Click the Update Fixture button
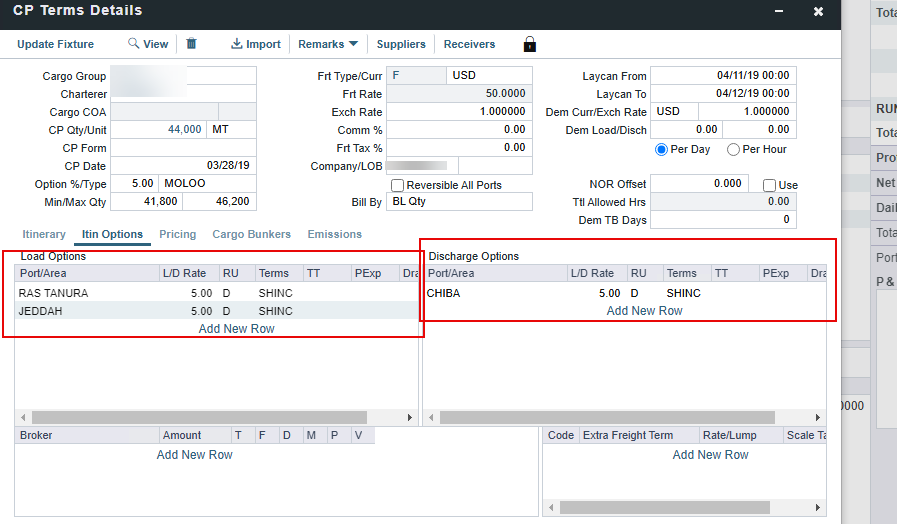 (56, 44)
